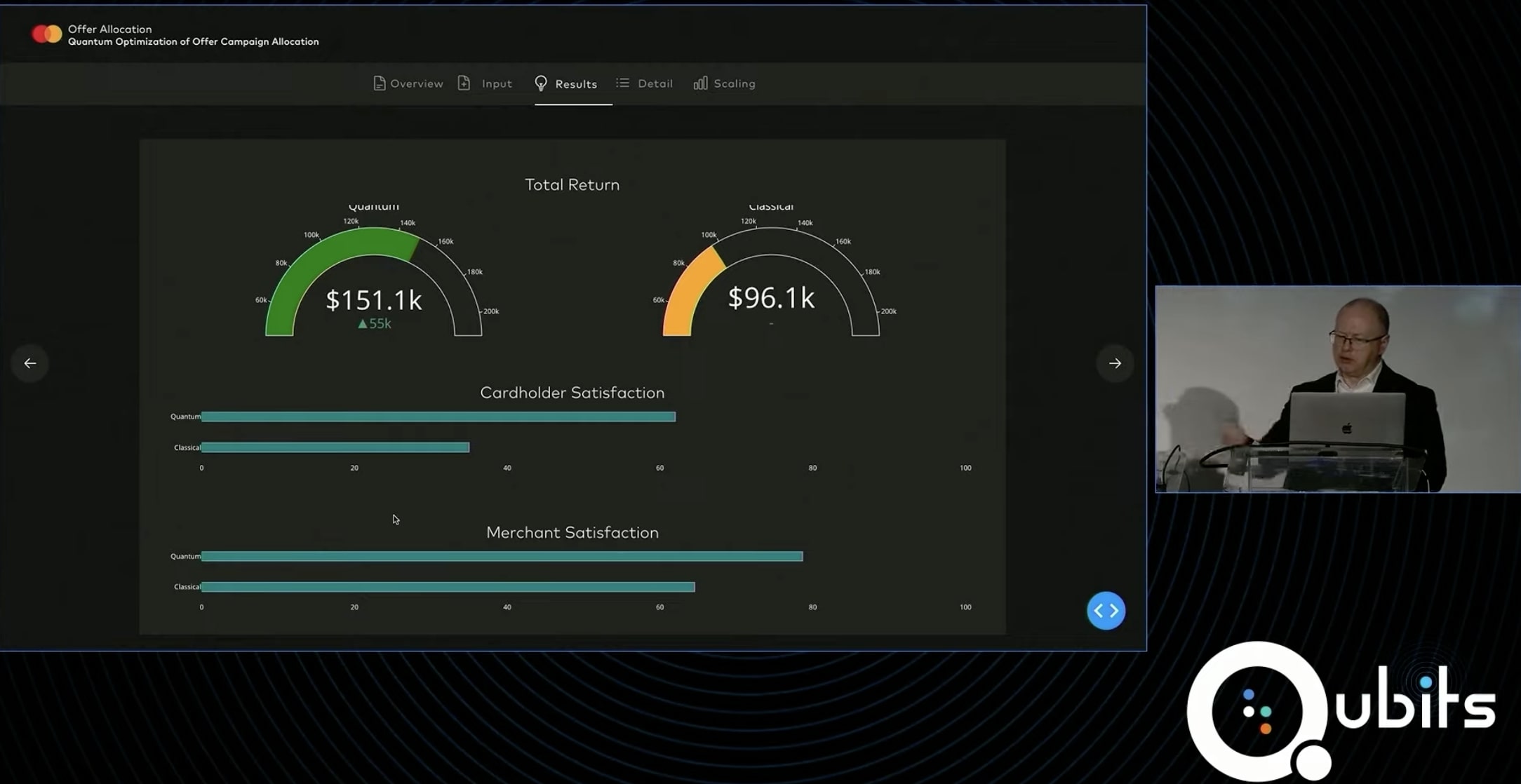Click the speaker video thumbnail
Screen dimensions: 1521x784
(1337, 389)
